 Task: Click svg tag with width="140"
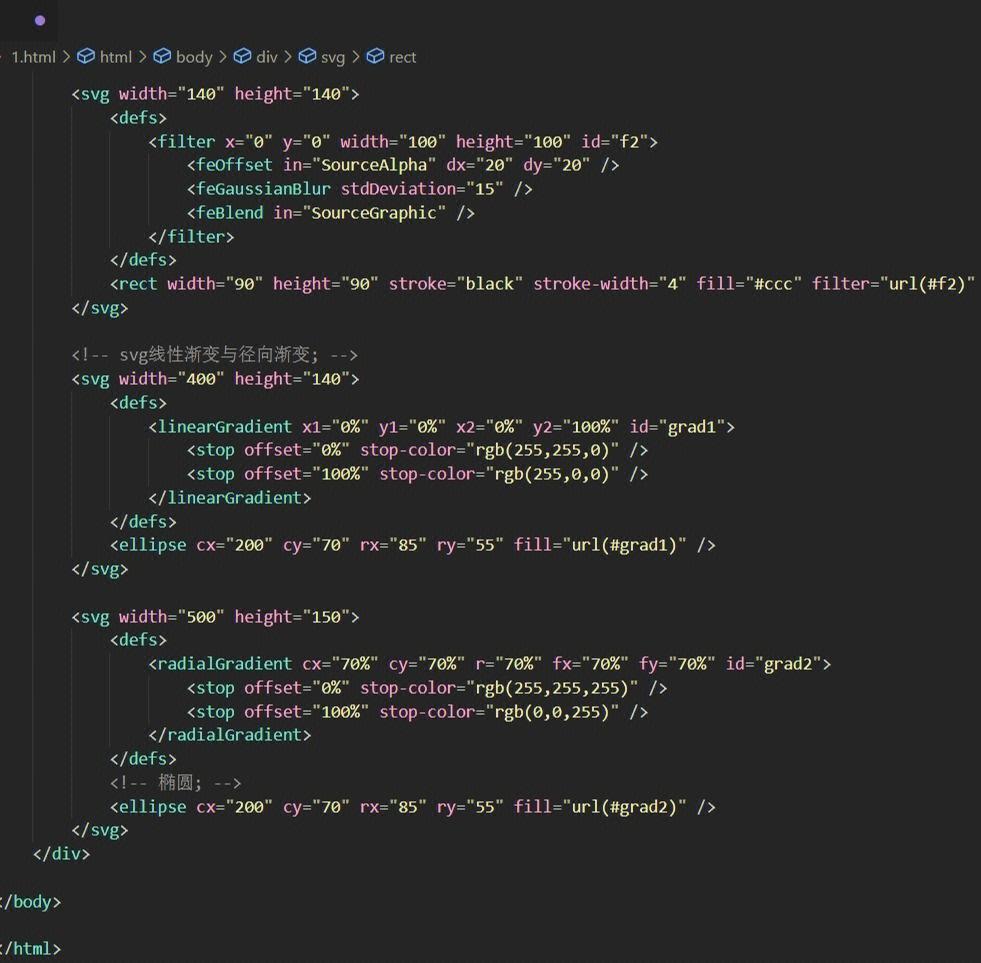pyautogui.click(x=215, y=94)
